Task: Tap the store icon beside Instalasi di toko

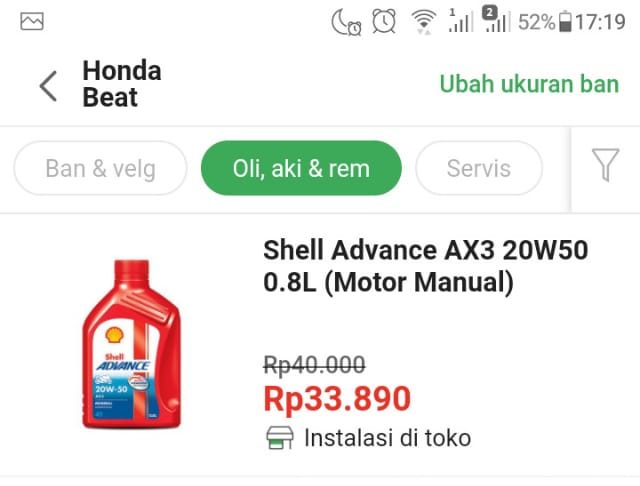Action: 280,437
